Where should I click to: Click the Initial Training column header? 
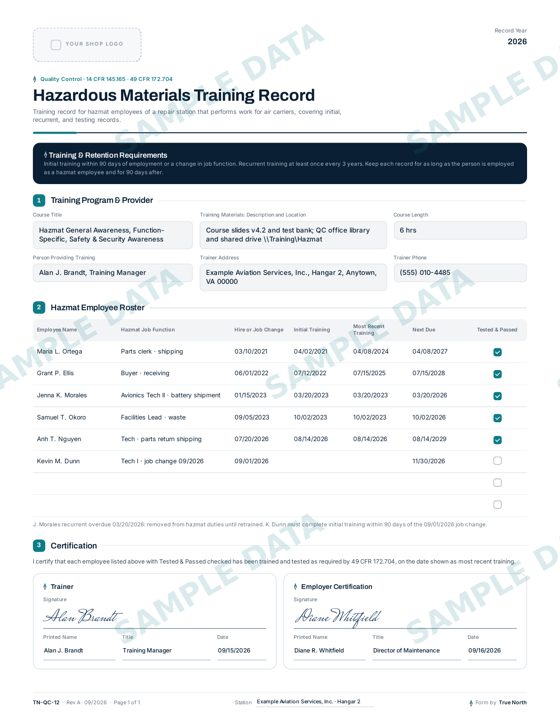tap(312, 330)
